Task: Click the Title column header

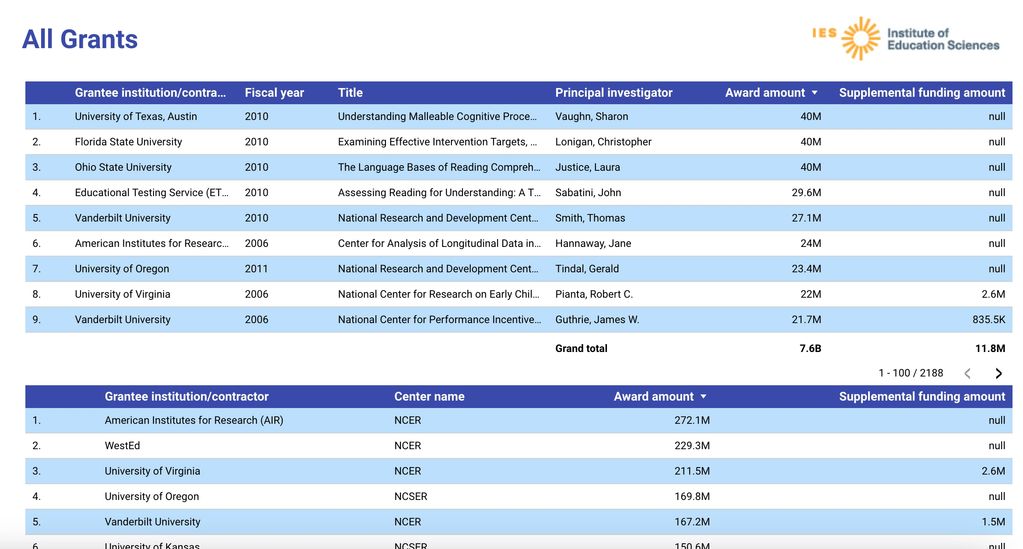Action: [x=350, y=93]
